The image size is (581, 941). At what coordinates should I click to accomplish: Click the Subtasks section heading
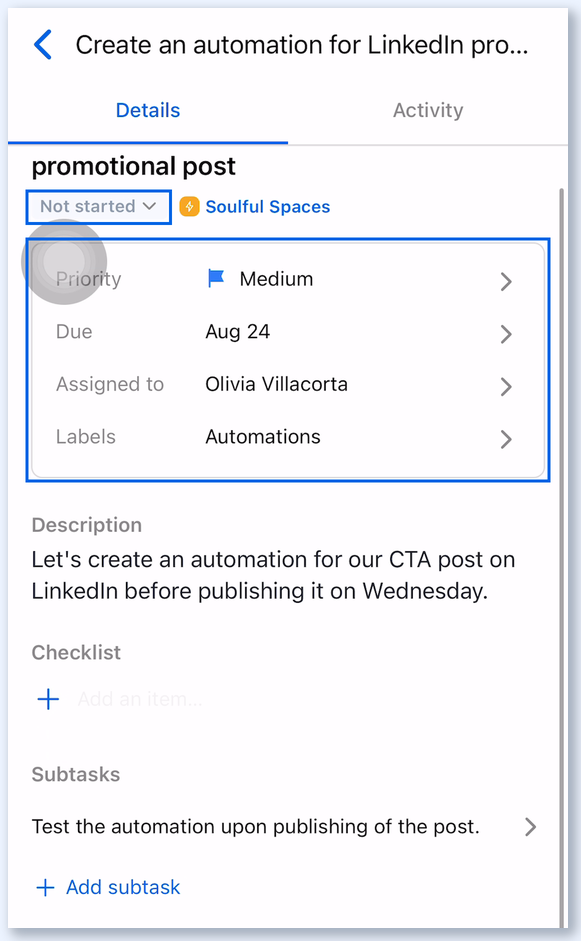click(76, 775)
